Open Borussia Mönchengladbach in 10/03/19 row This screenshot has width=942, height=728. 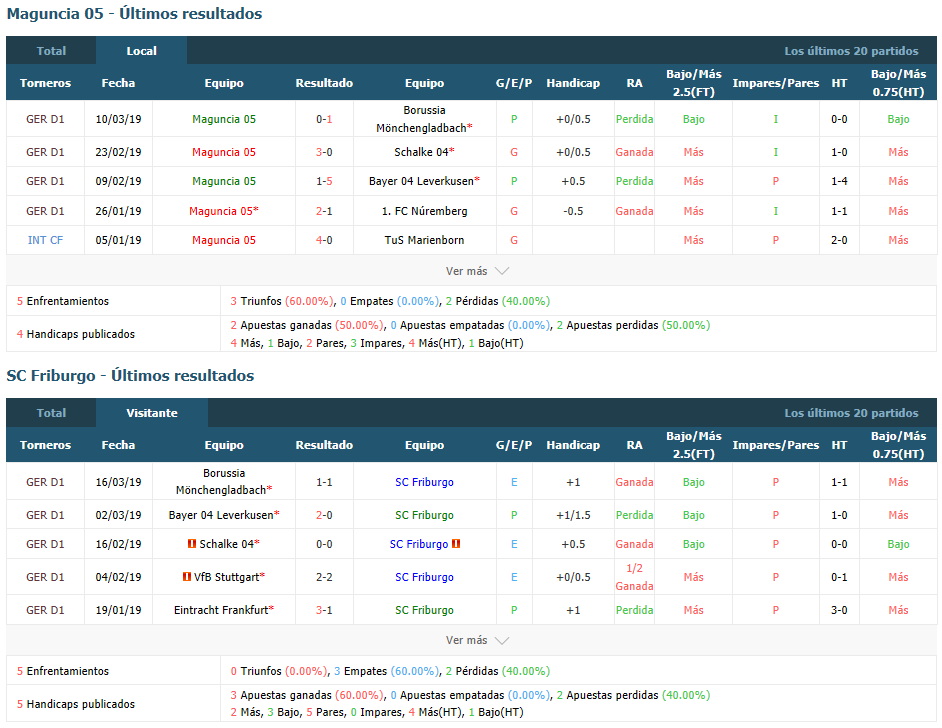click(424, 119)
